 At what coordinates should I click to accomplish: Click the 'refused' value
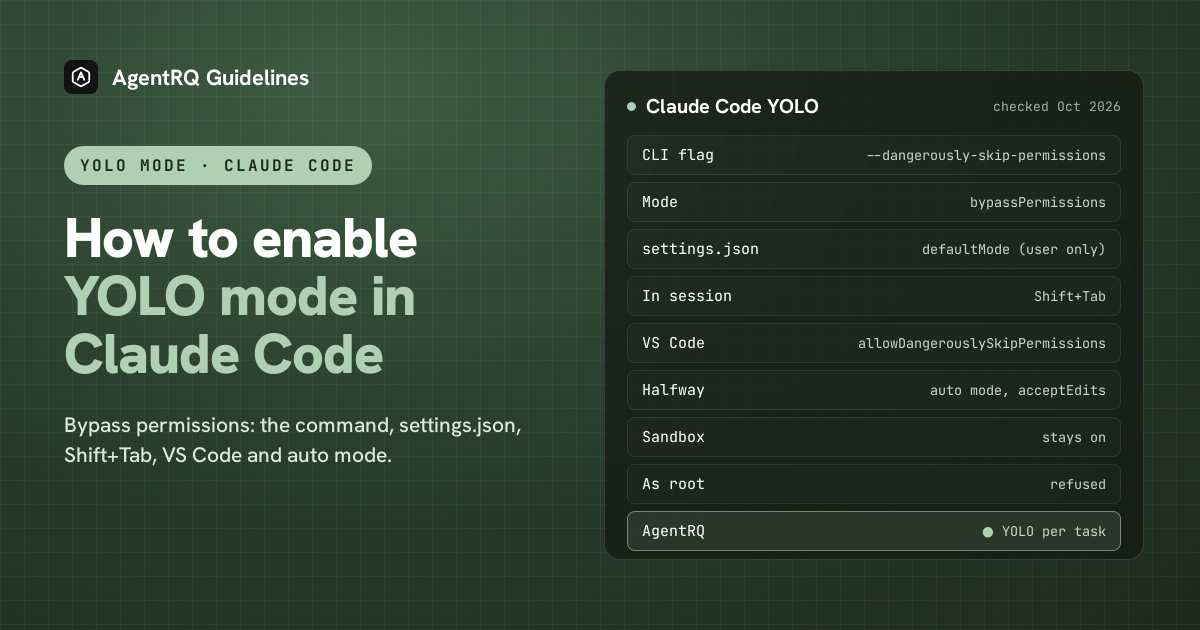point(1078,484)
